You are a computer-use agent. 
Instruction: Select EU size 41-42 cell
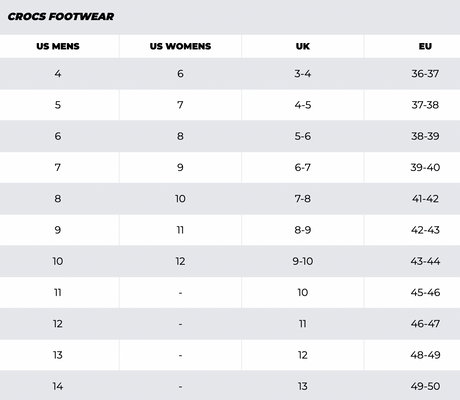[425, 199]
